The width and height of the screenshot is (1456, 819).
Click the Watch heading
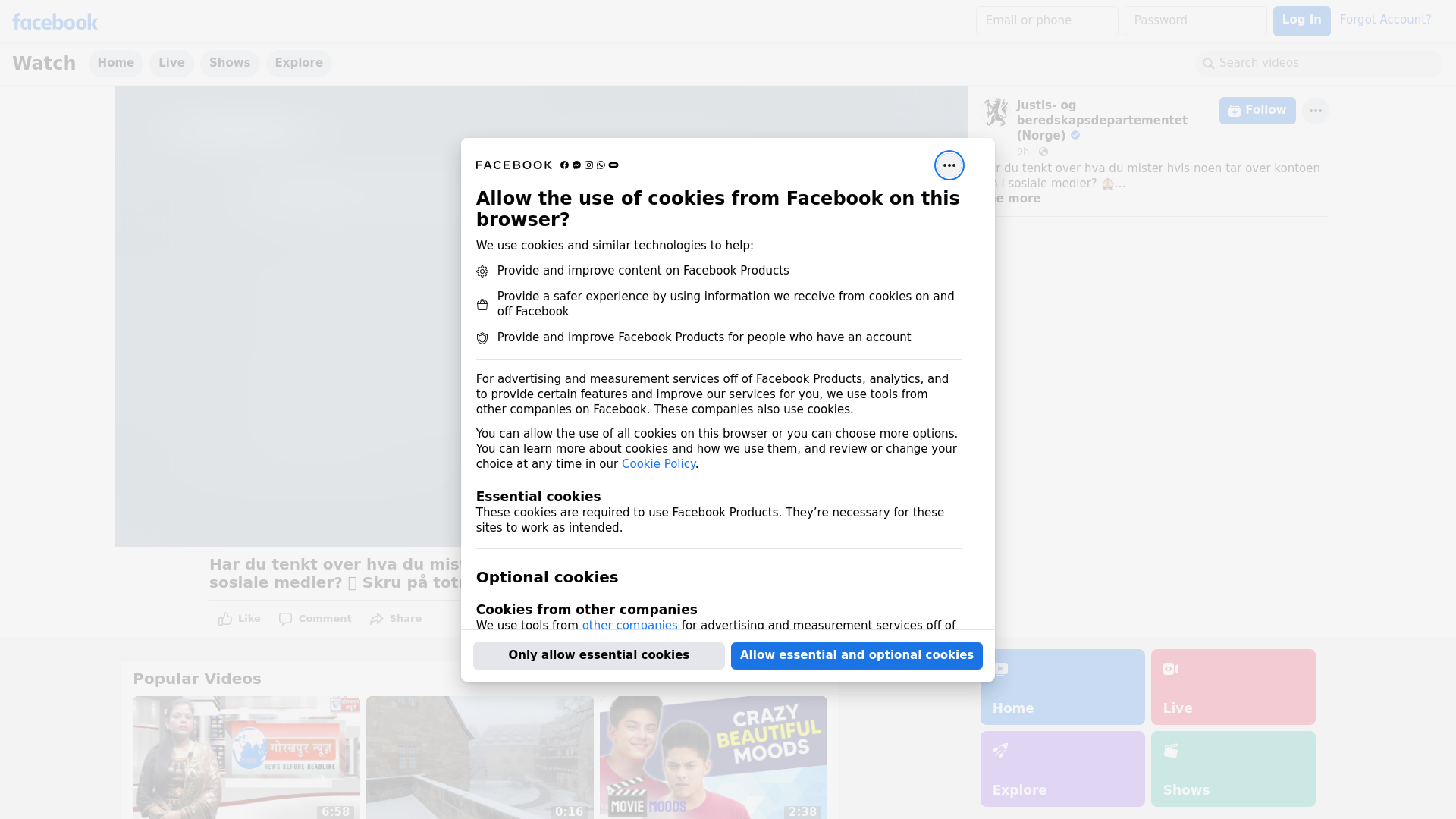(44, 64)
